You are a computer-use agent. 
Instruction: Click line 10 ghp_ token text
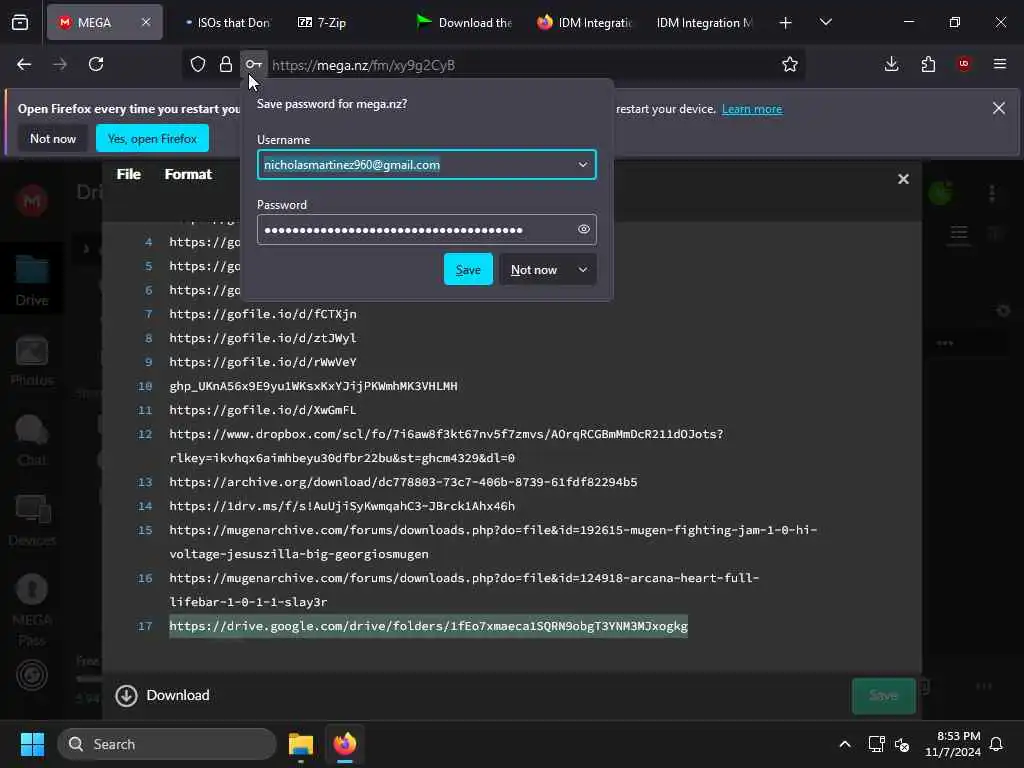[313, 386]
